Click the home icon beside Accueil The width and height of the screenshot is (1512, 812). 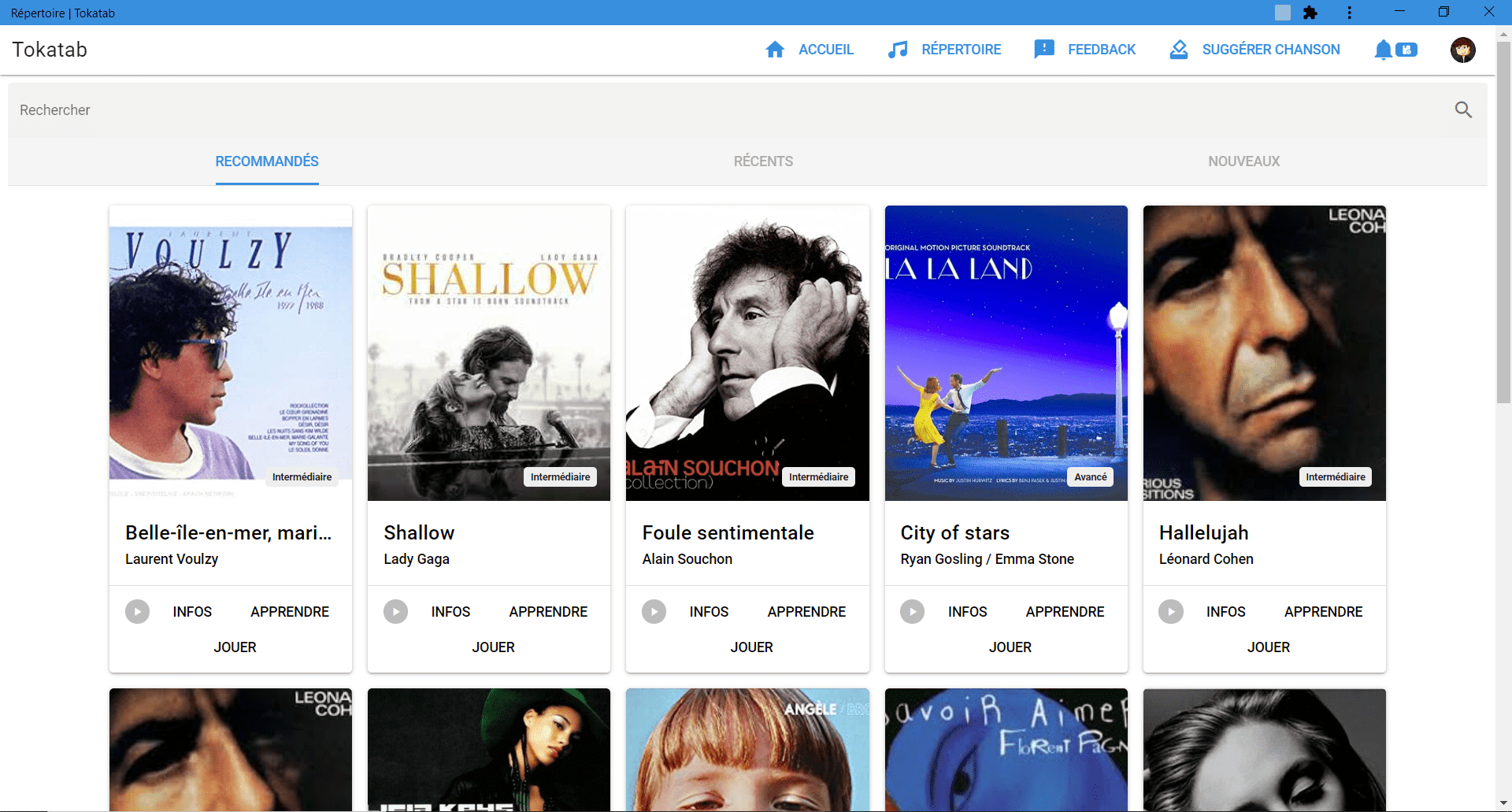click(x=775, y=50)
